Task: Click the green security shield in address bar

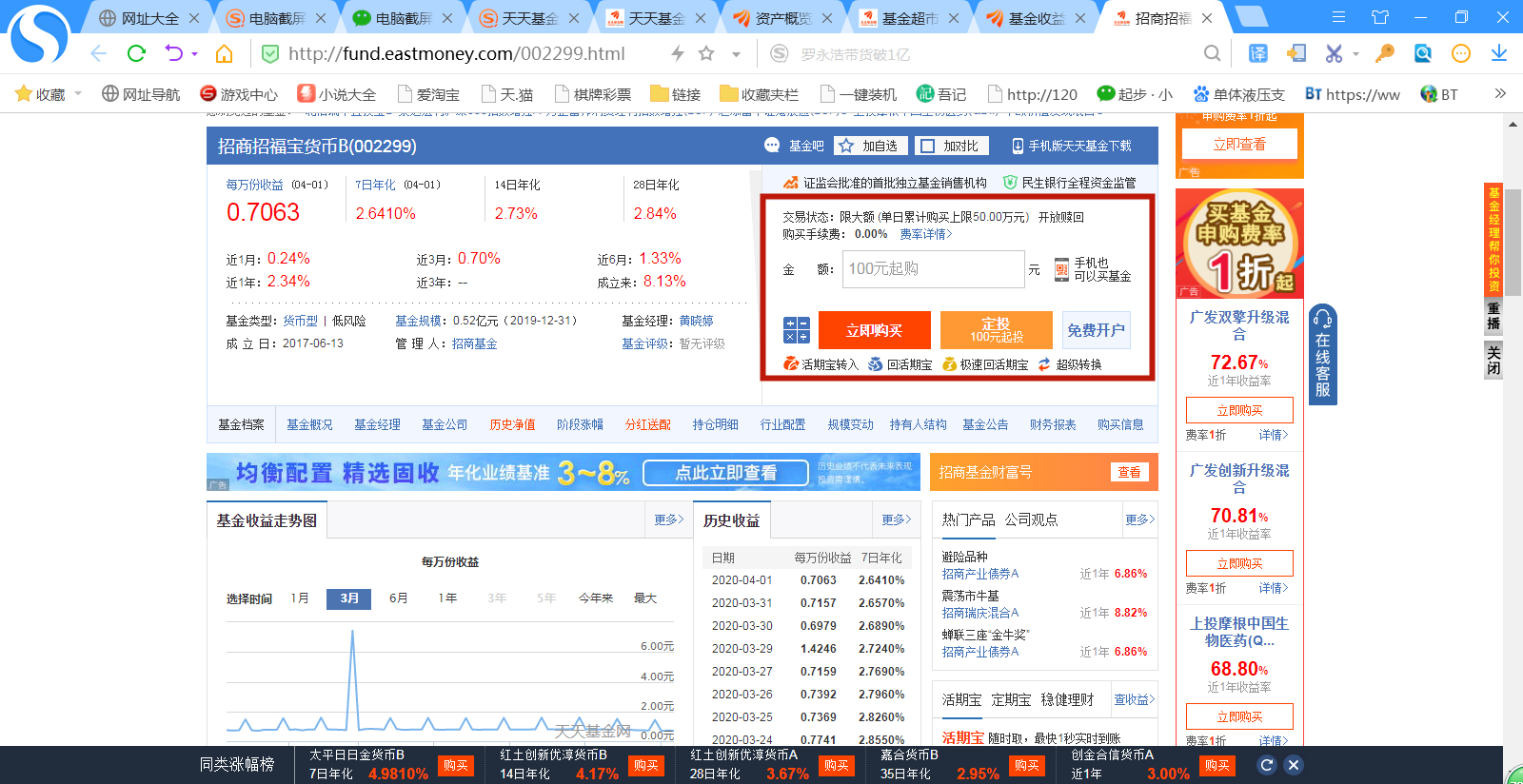Action: (x=270, y=54)
